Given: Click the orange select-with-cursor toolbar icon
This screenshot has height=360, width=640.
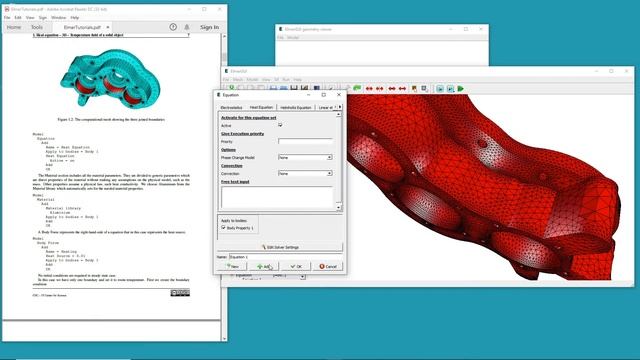Looking at the screenshot, I should 414,89.
